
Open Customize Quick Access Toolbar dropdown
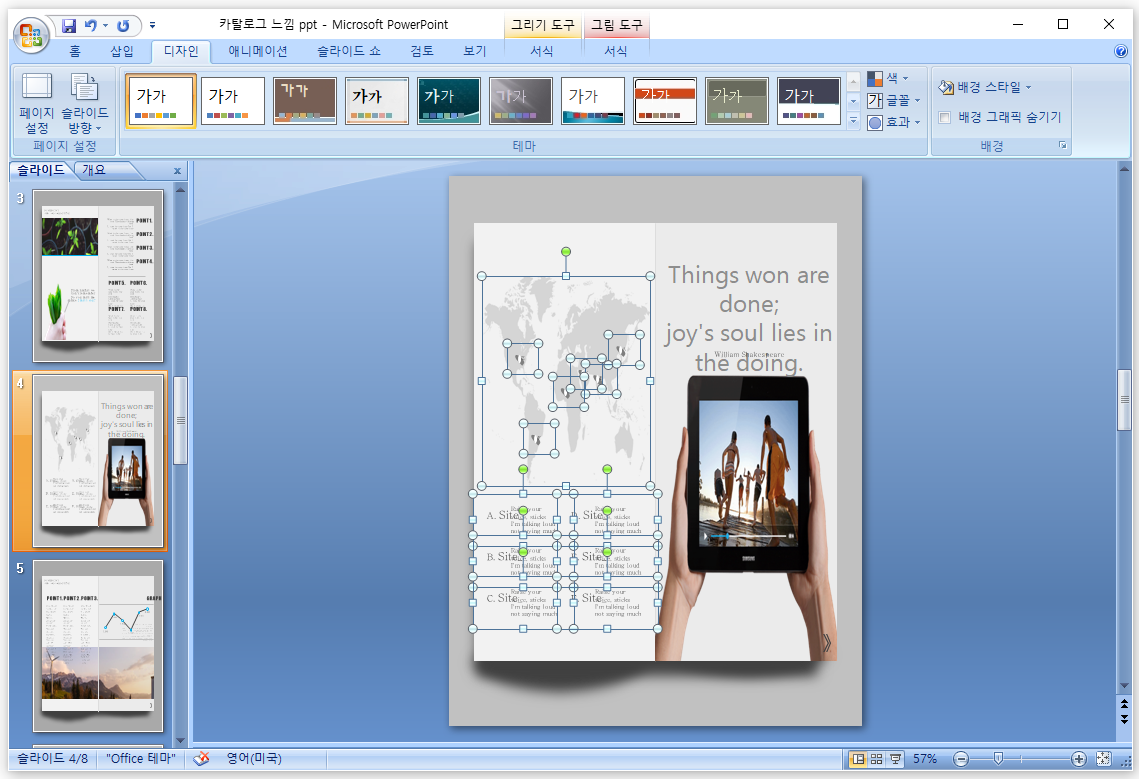coord(153,25)
